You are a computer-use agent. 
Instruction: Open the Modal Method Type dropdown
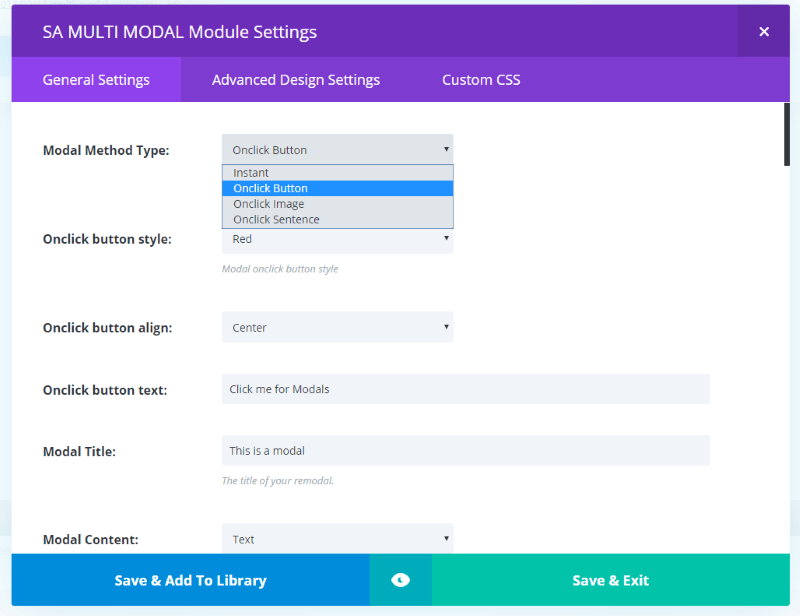[x=337, y=150]
